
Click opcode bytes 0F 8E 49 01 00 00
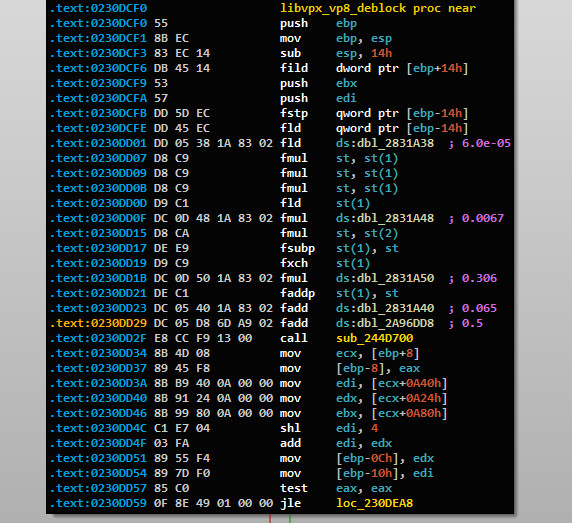pos(213,503)
